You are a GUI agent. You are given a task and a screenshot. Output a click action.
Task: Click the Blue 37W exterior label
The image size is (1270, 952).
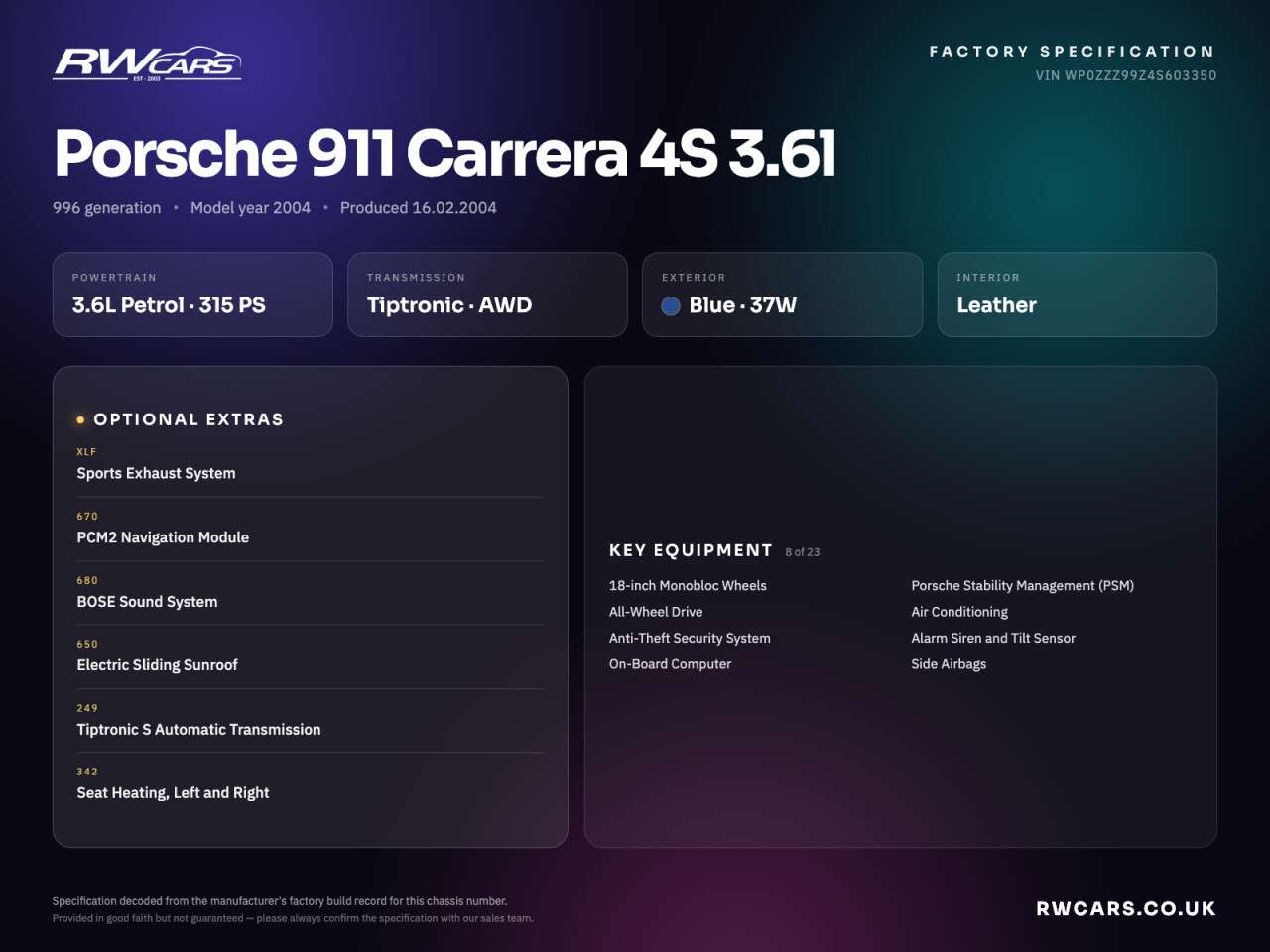pyautogui.click(x=743, y=305)
